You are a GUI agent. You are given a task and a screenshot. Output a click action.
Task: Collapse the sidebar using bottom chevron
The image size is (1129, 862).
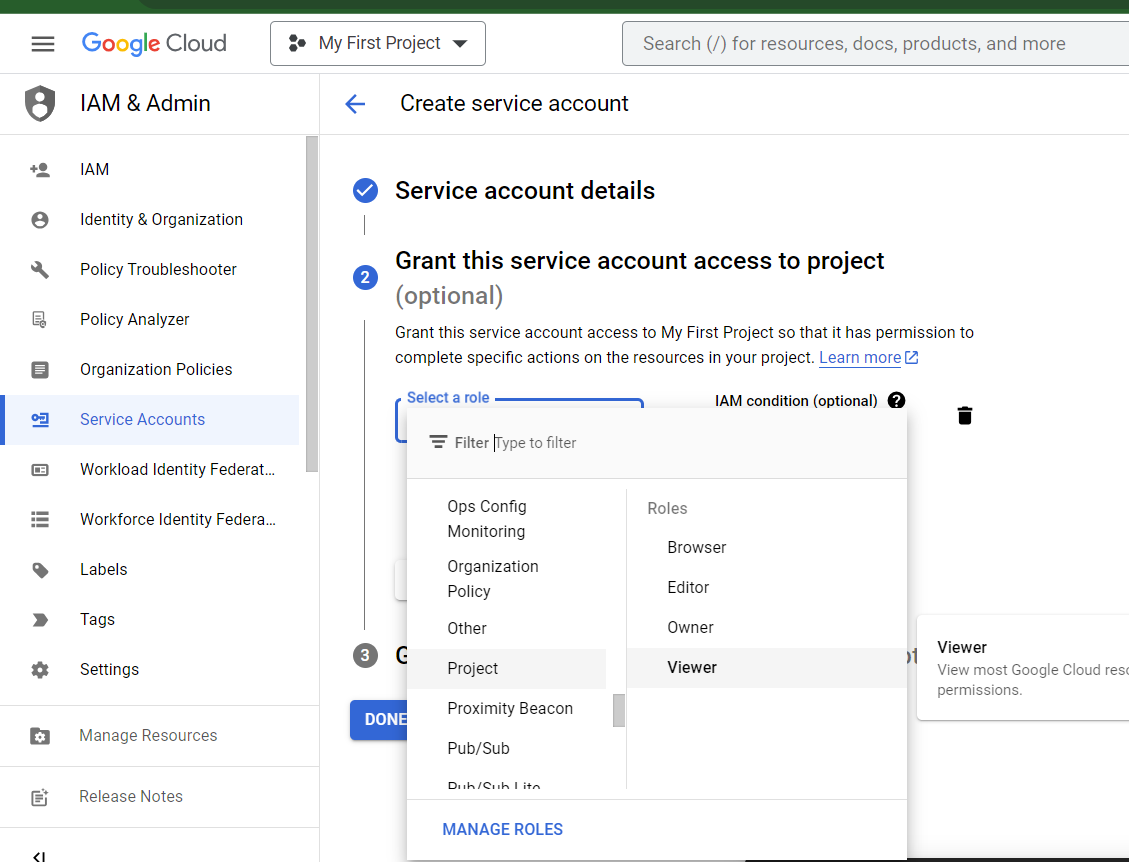(39, 855)
